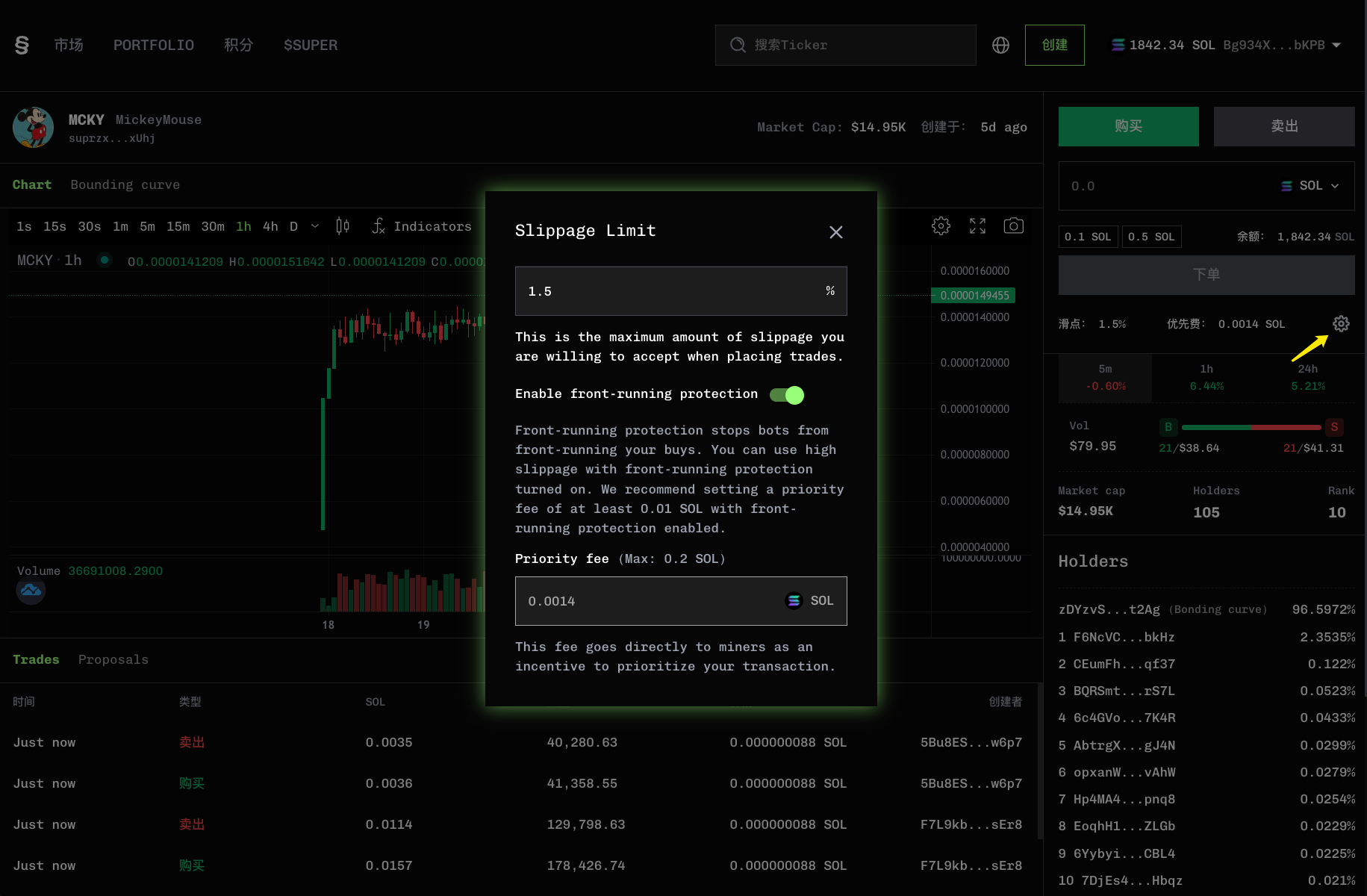Click the globe language icon
The image size is (1367, 896).
[1000, 46]
